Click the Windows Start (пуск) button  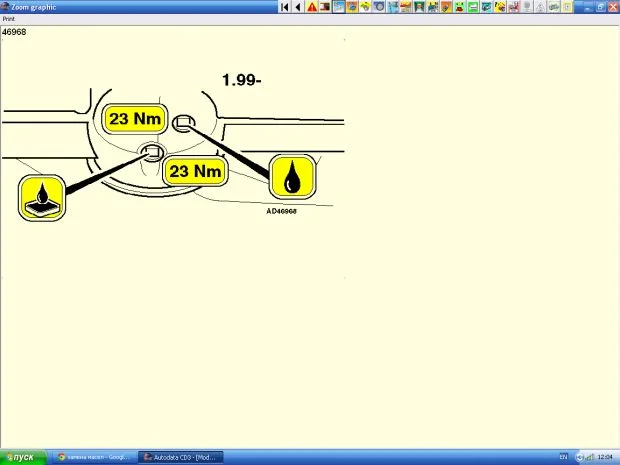click(x=18, y=457)
